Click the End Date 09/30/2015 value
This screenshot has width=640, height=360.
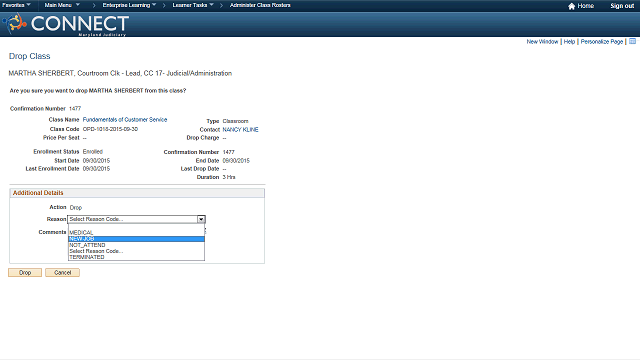[x=236, y=161]
